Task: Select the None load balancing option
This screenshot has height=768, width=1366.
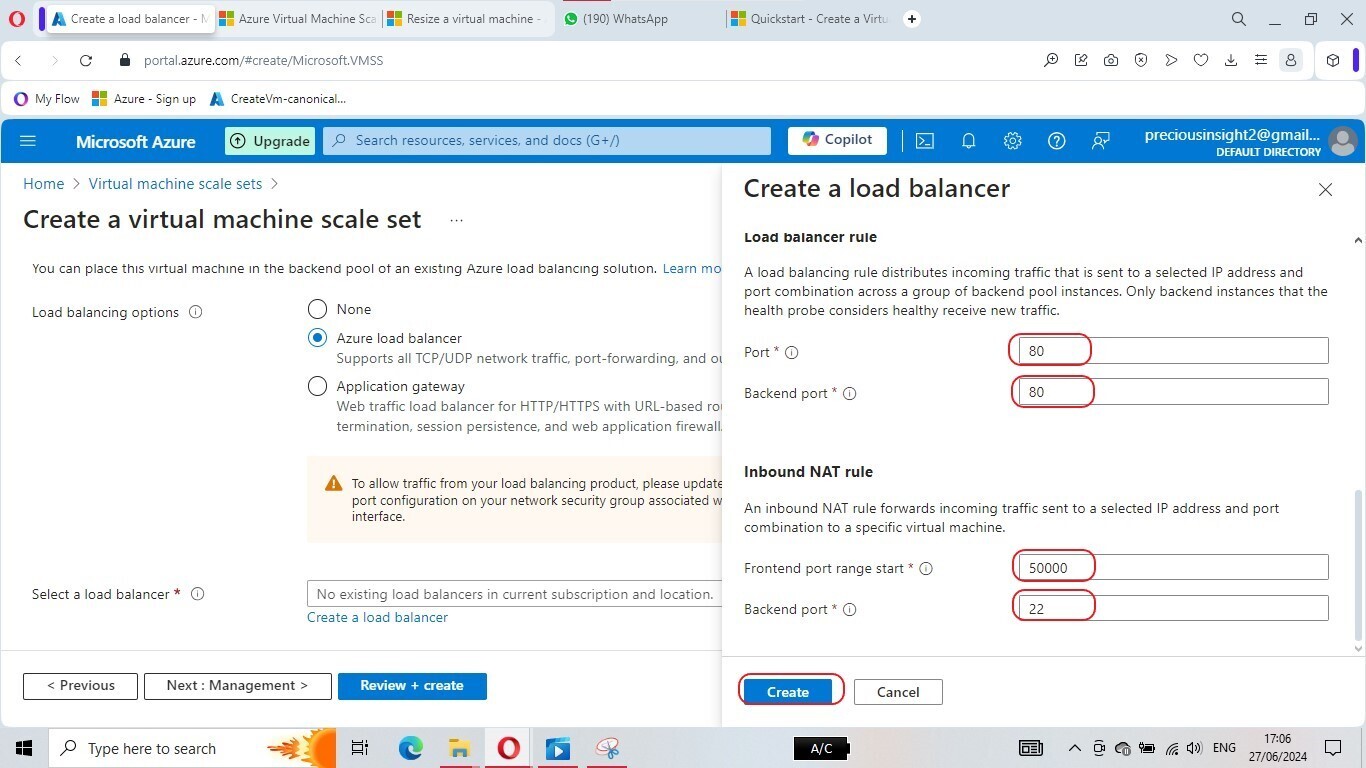Action: tap(317, 309)
